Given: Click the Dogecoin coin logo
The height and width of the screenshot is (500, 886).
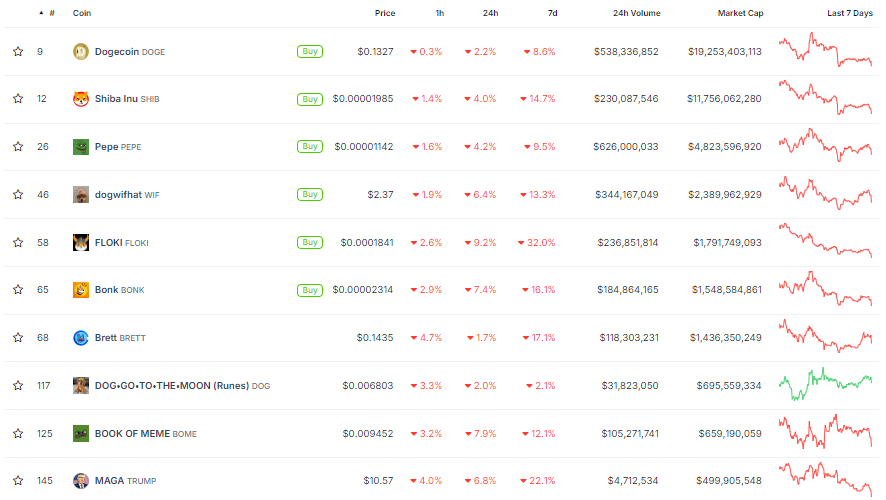Looking at the screenshot, I should click(x=81, y=51).
